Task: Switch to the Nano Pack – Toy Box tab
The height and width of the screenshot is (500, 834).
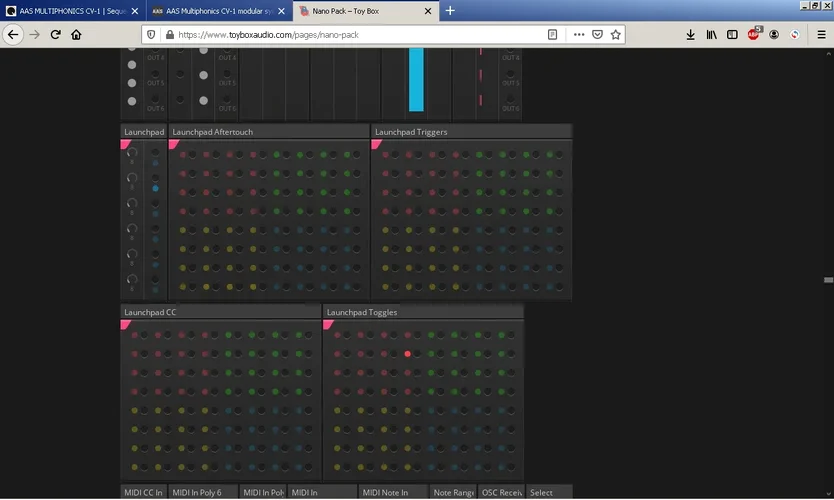Action: [360, 11]
